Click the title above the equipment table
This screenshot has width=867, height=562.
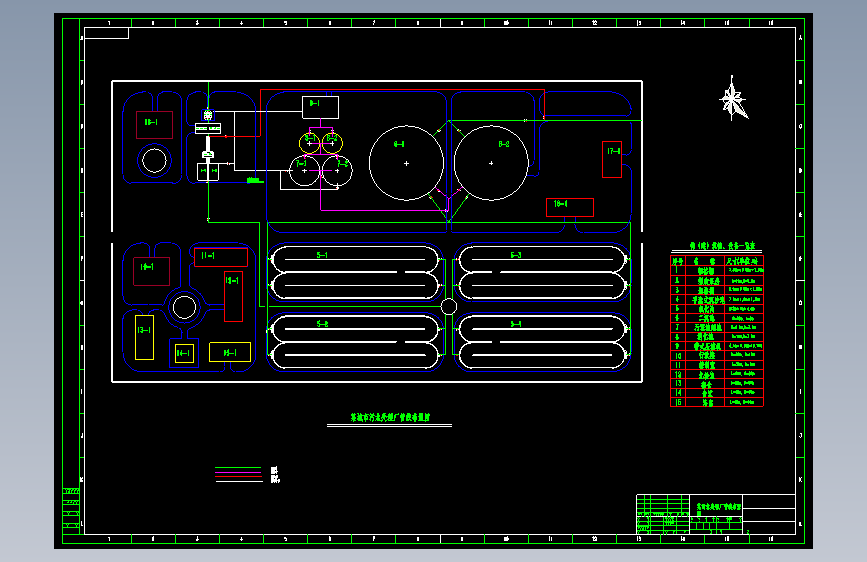(x=722, y=246)
